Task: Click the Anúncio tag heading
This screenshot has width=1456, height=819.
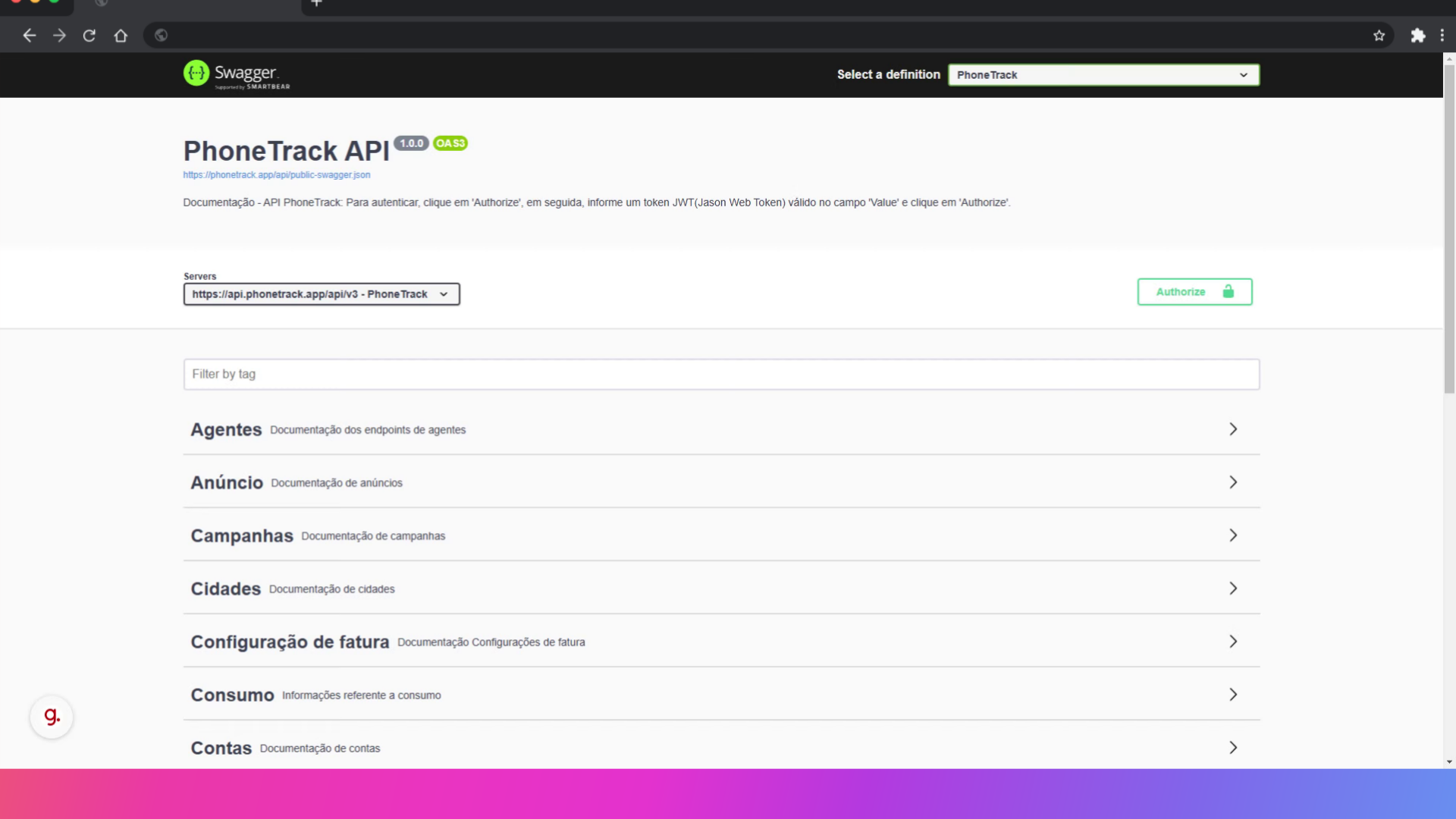Action: [227, 483]
